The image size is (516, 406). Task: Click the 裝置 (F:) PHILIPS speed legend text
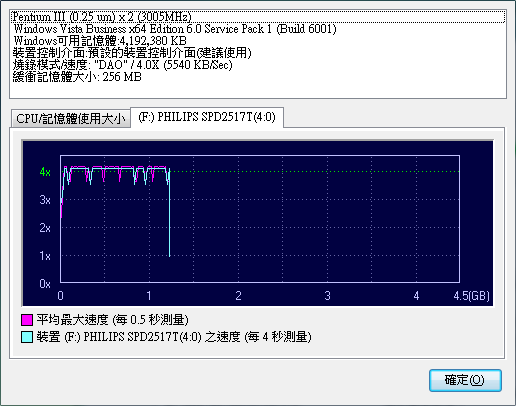coord(174,337)
